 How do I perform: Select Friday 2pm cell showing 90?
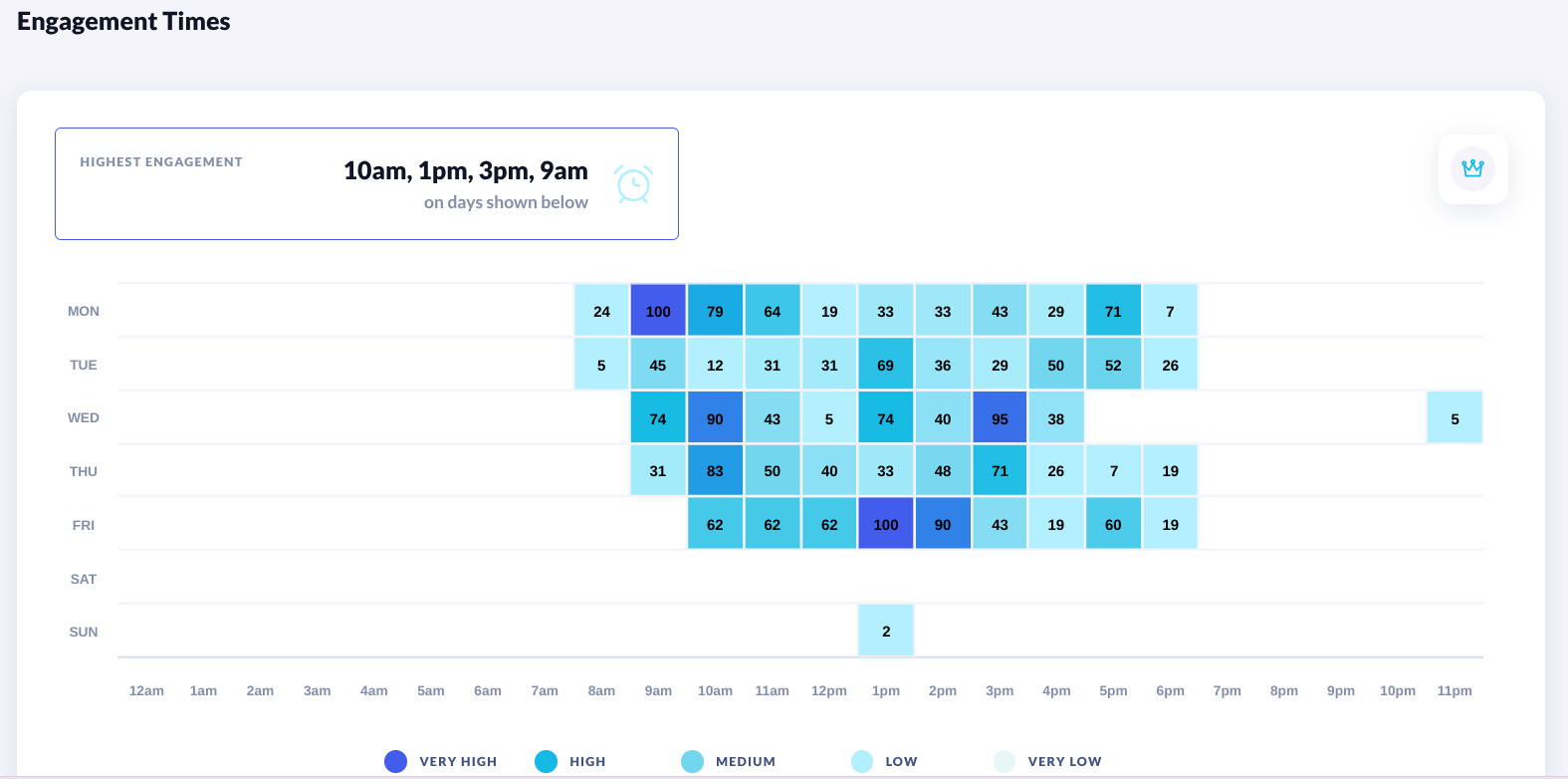click(x=943, y=524)
